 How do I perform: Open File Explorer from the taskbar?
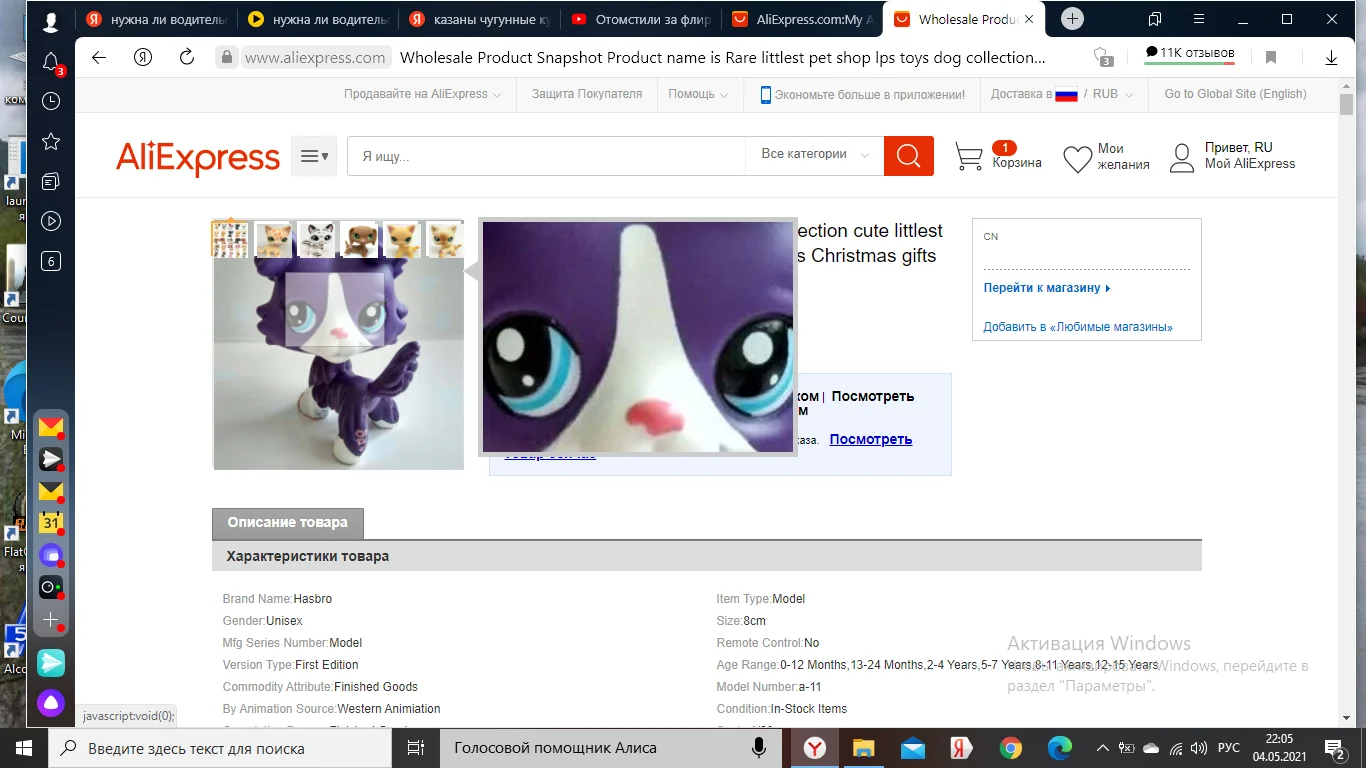(863, 748)
